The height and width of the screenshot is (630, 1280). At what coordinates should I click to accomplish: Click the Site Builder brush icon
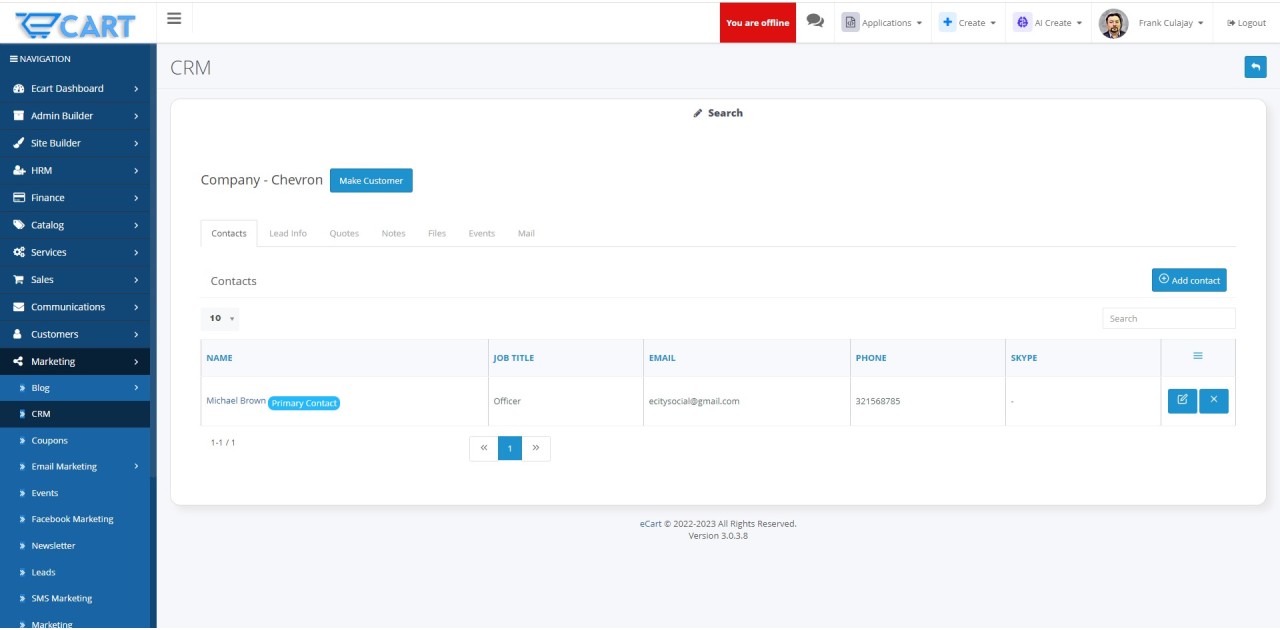pyautogui.click(x=18, y=143)
